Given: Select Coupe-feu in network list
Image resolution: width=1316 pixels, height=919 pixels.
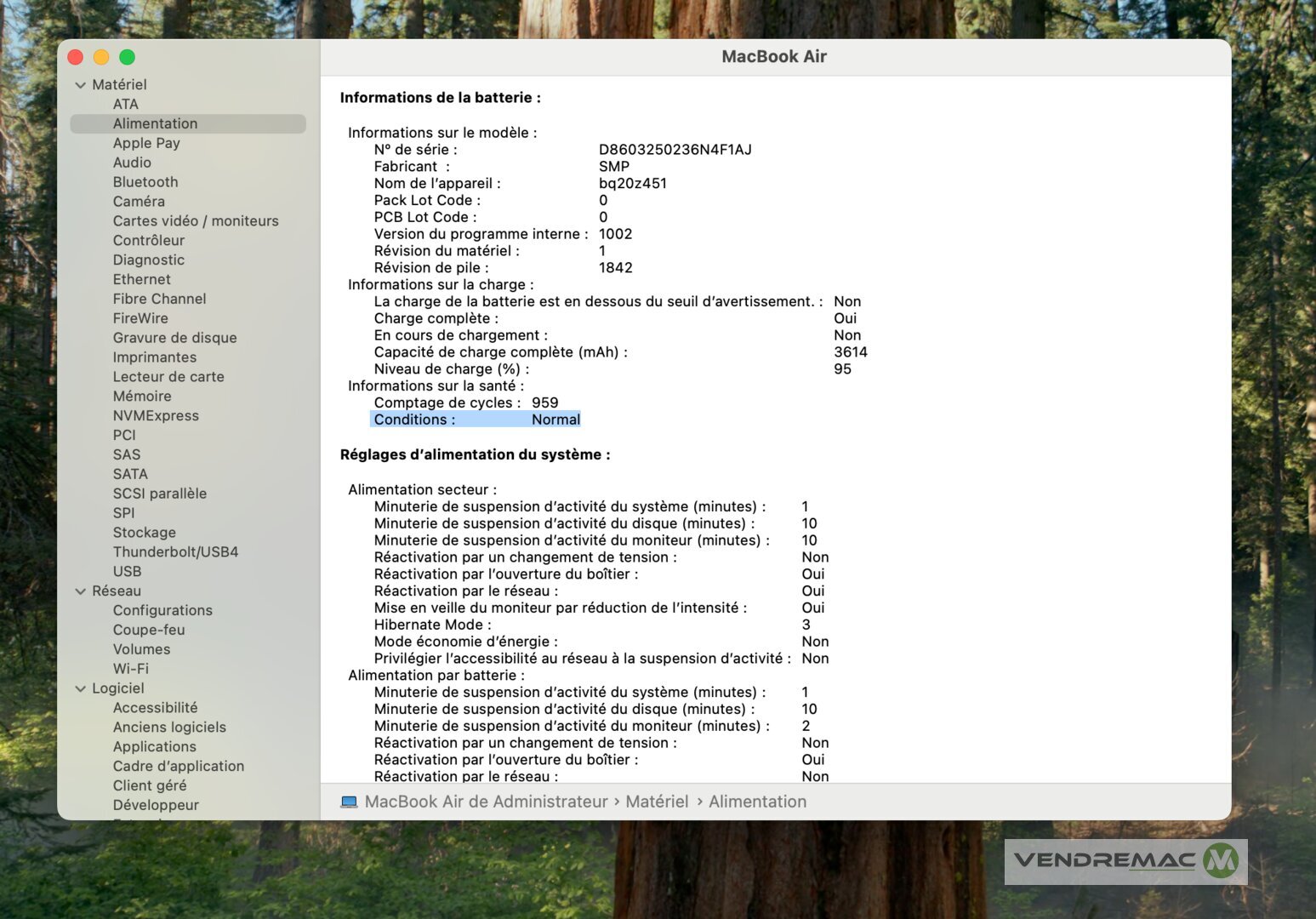Looking at the screenshot, I should [x=149, y=631].
